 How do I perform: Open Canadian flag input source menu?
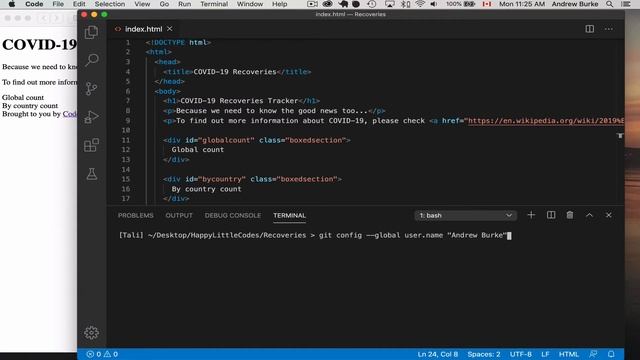[487, 4]
